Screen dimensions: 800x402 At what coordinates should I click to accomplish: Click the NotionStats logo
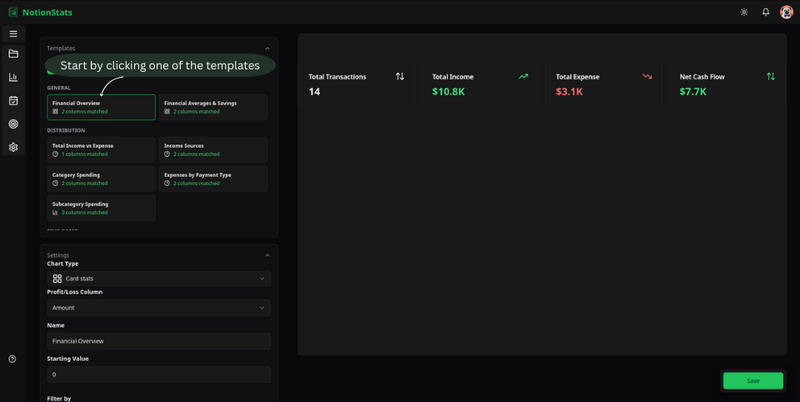tap(41, 12)
